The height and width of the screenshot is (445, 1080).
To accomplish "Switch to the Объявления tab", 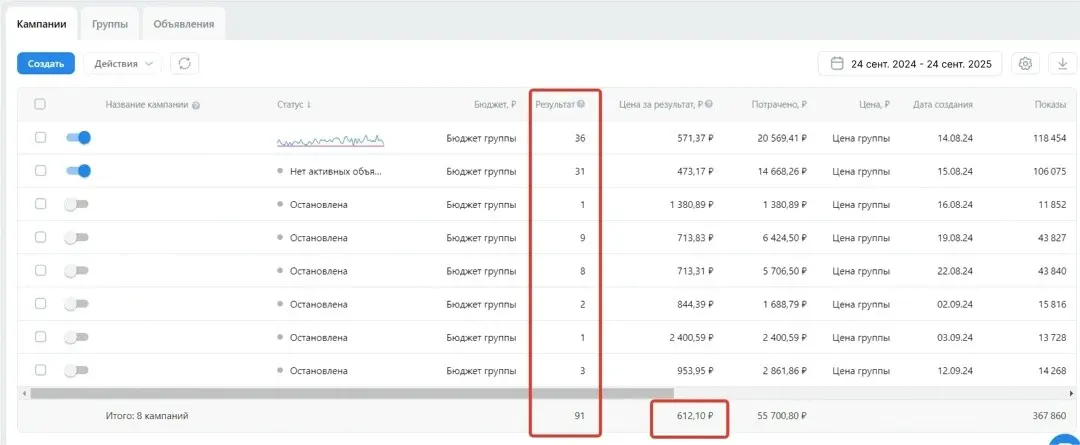I will (183, 23).
